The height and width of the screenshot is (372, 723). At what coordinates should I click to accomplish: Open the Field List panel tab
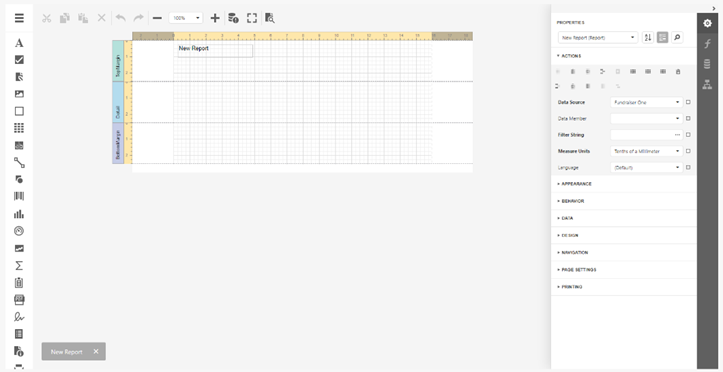707,64
